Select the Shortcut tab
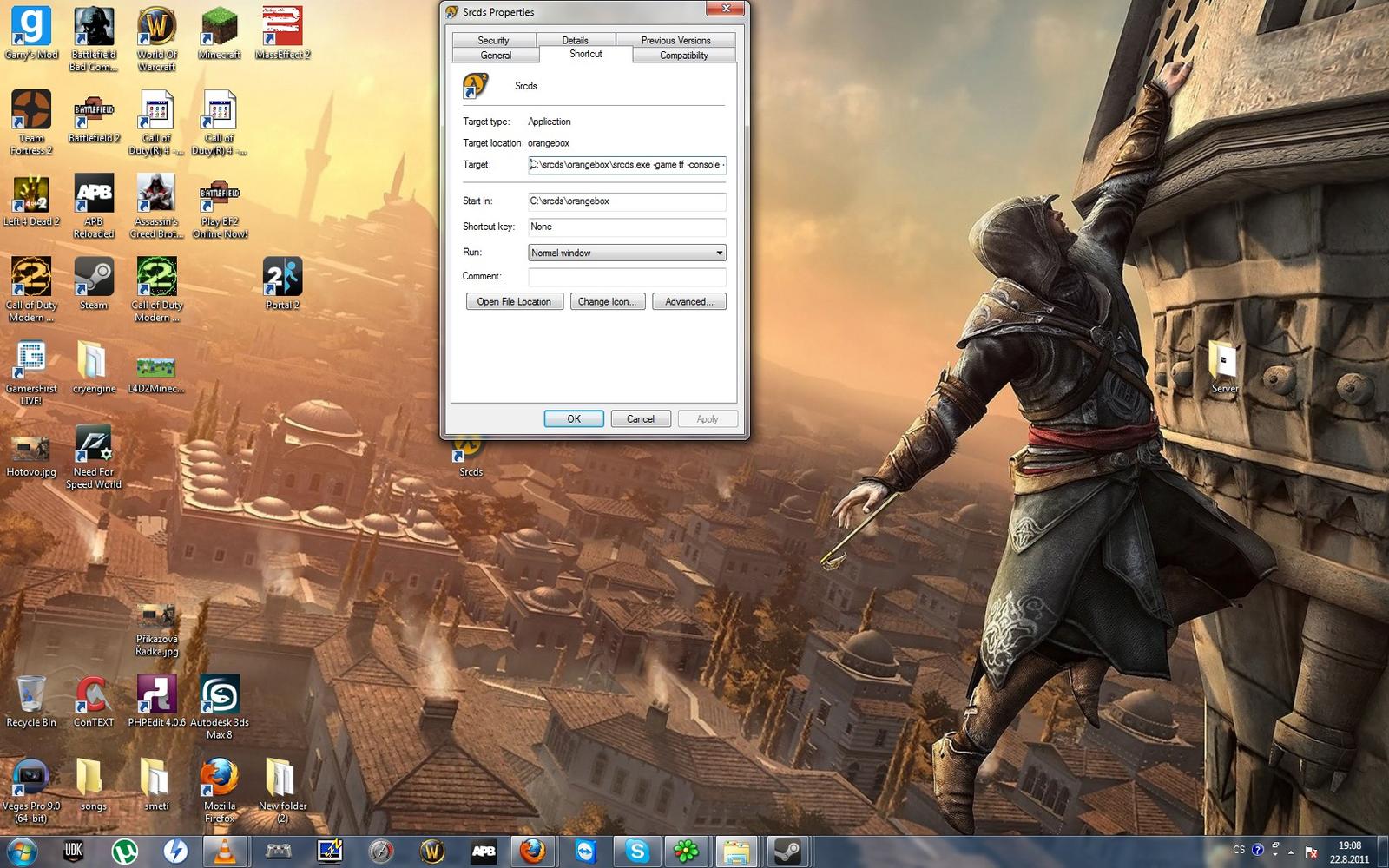 (x=586, y=54)
